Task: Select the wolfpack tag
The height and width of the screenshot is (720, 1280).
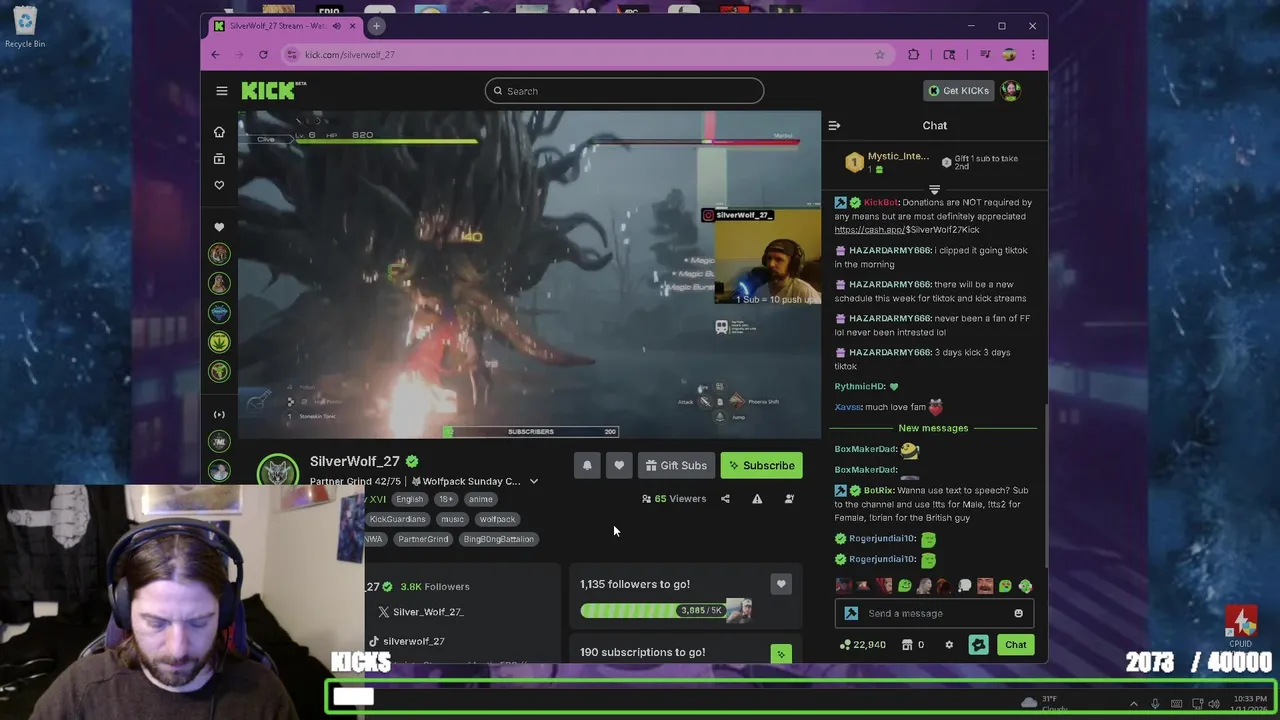Action: [497, 519]
